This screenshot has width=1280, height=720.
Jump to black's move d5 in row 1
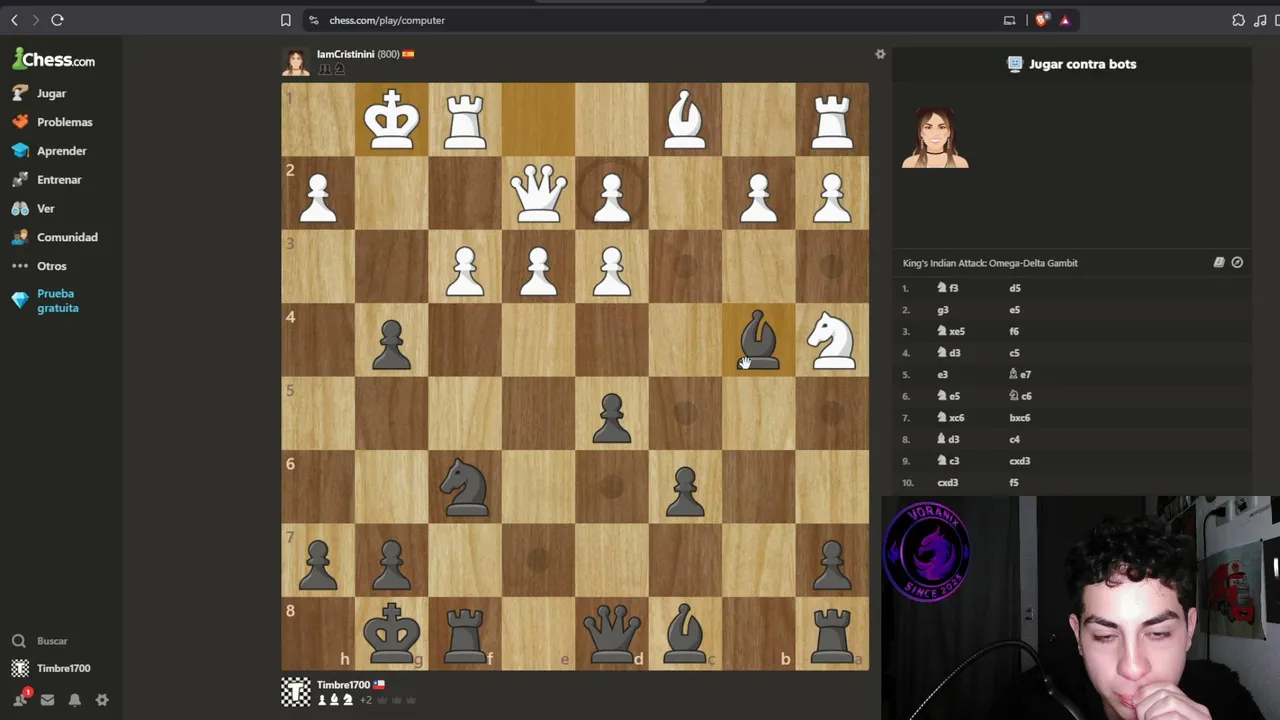pos(1015,288)
